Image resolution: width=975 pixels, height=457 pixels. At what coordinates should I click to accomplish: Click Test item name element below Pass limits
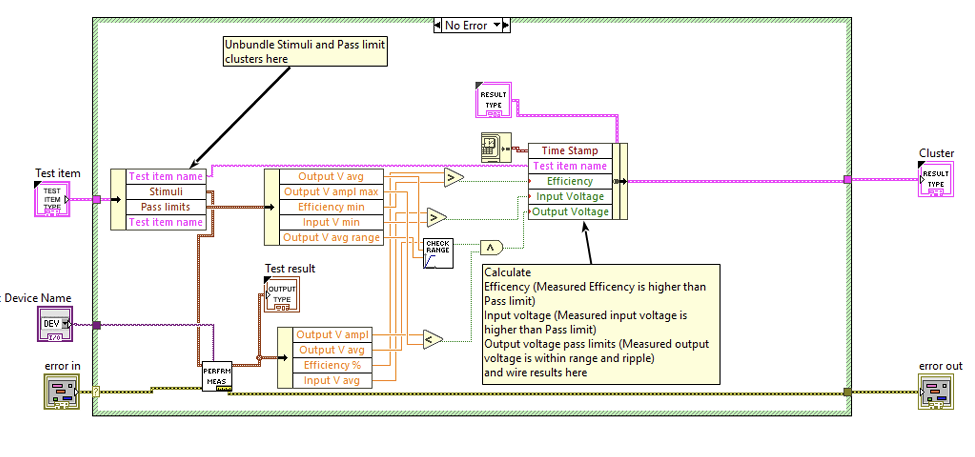[165, 222]
